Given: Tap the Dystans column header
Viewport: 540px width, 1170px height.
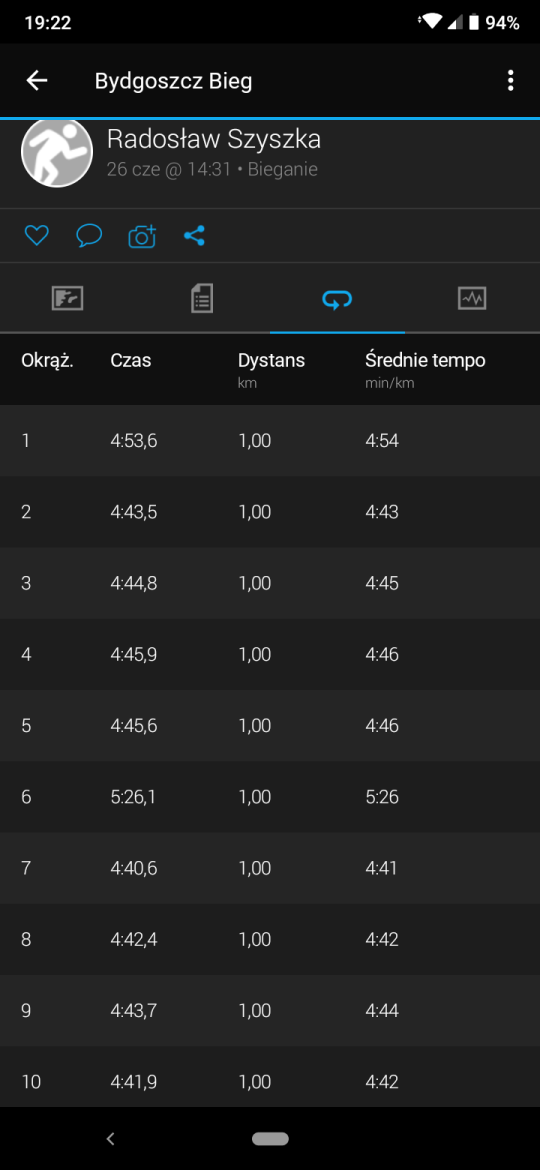Looking at the screenshot, I should (271, 361).
